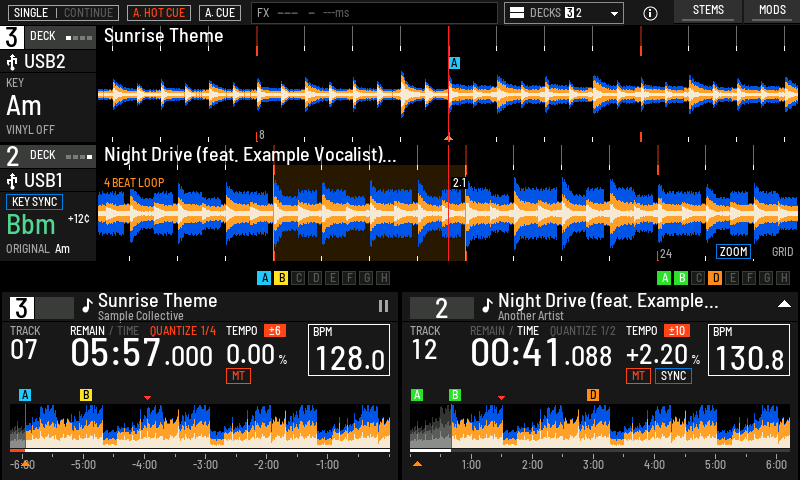Trigger deck 2 orange hot cue D pad
This screenshot has height=480, width=800.
(715, 278)
